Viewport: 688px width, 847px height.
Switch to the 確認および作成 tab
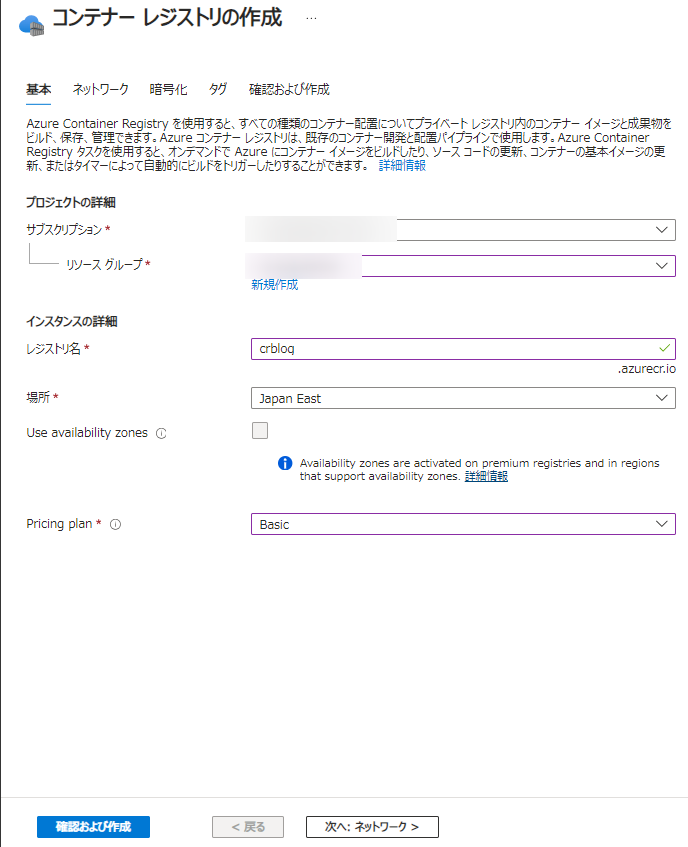click(x=289, y=90)
